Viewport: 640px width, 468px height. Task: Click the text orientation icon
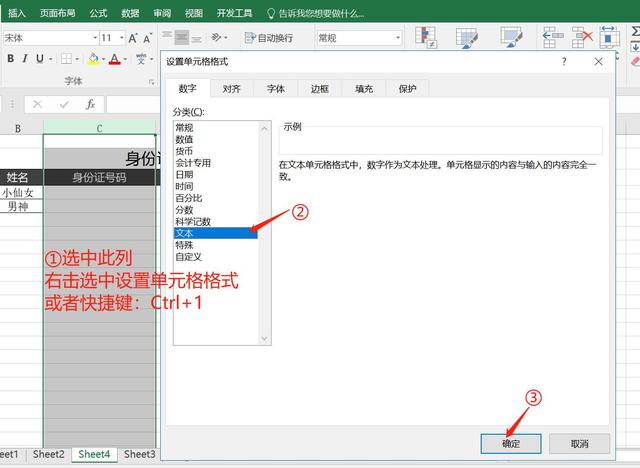click(216, 38)
